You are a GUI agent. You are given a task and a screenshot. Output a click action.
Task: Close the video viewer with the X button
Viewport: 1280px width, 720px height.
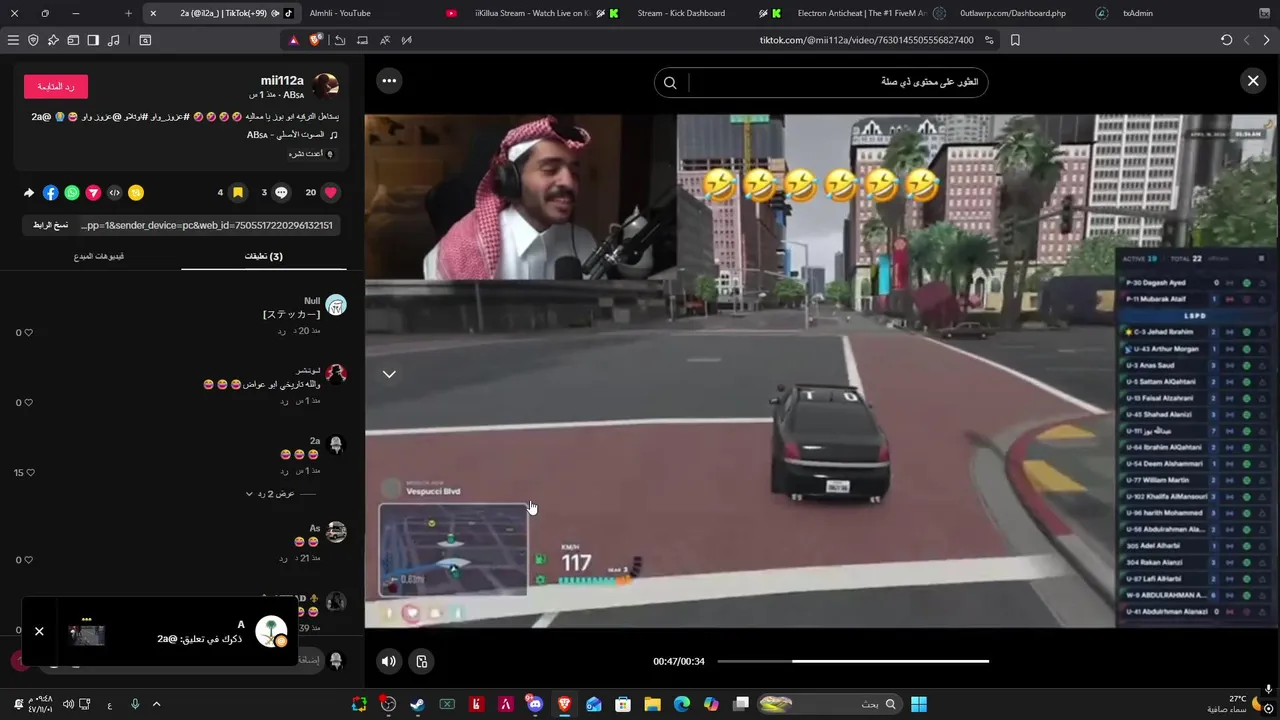[1253, 81]
